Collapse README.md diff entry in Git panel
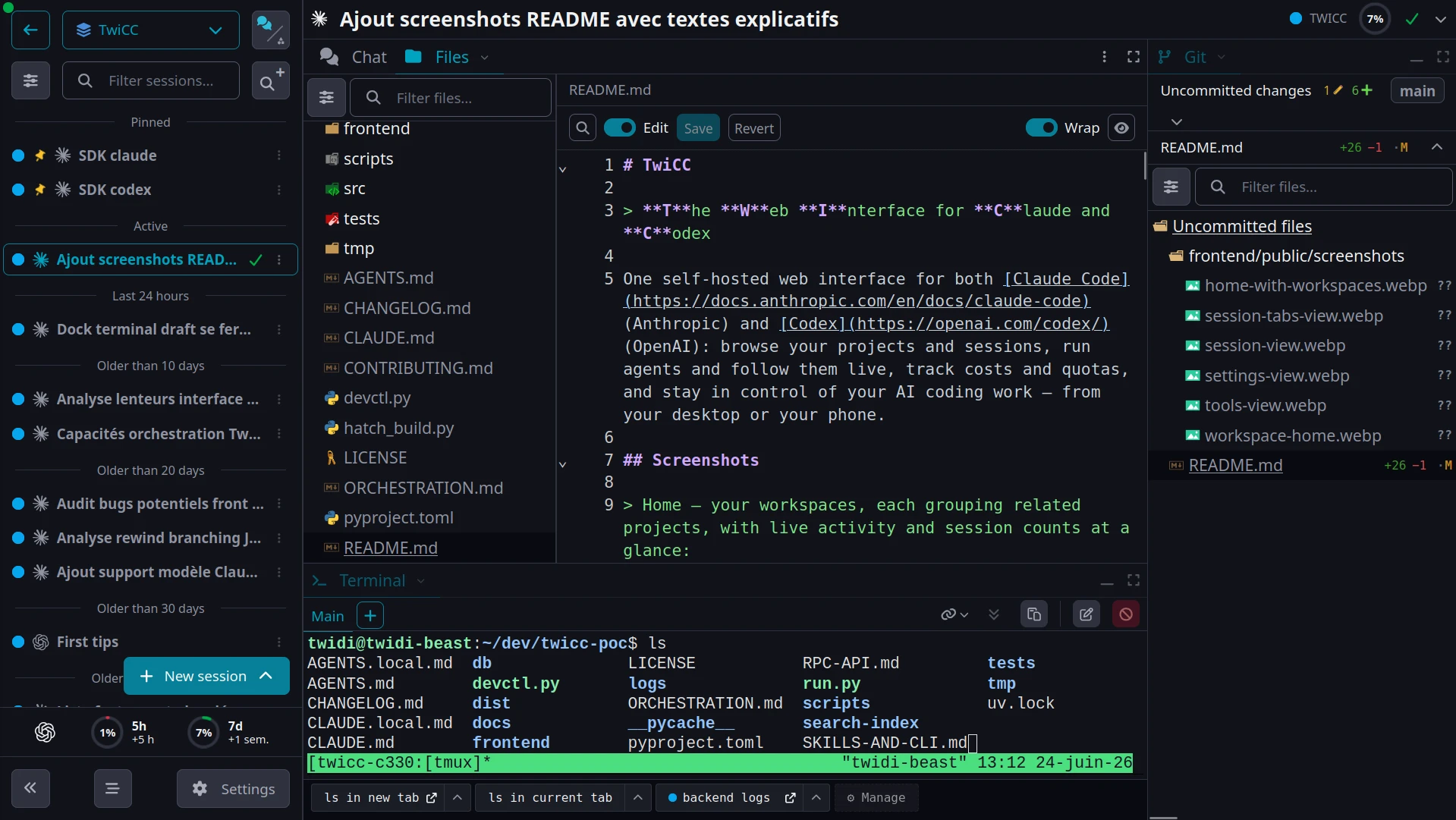This screenshot has width=1456, height=820. tap(1437, 147)
